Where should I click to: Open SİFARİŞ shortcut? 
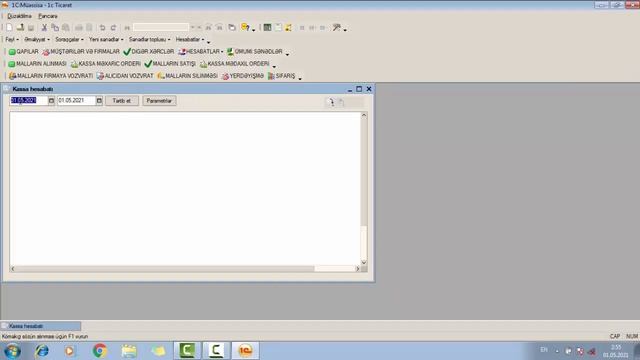click(x=281, y=76)
